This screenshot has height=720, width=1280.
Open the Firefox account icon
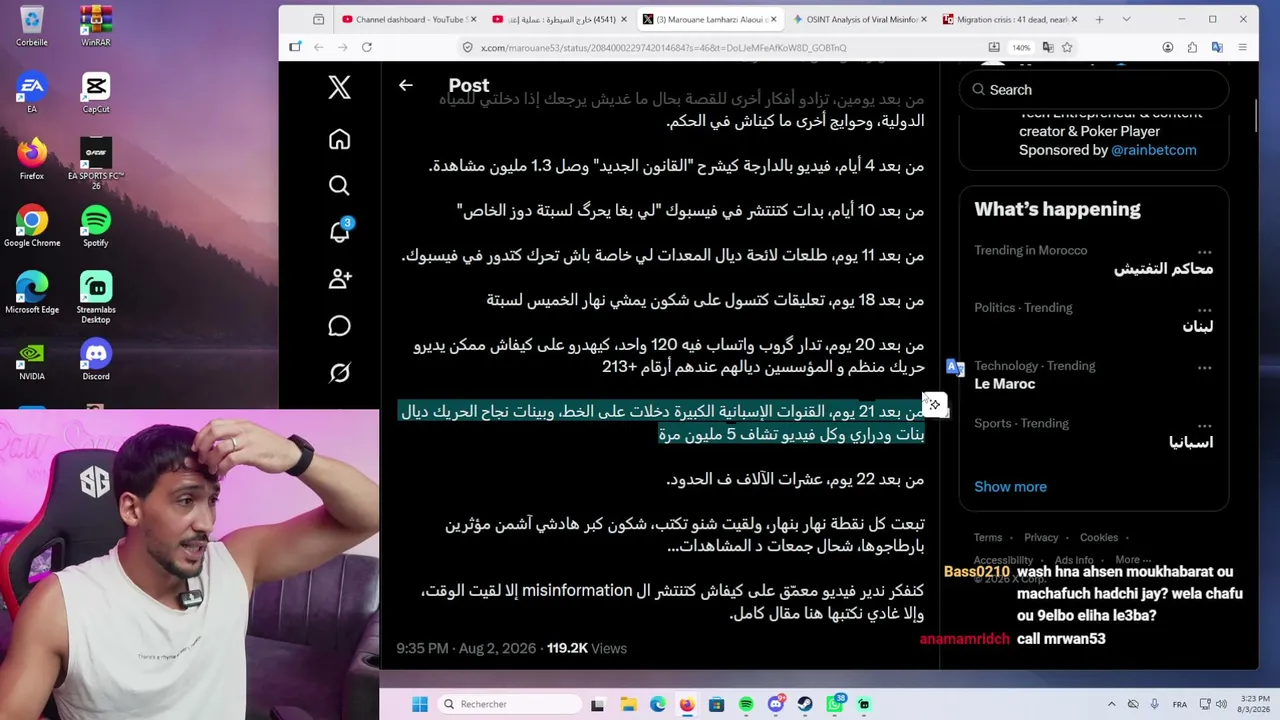[1168, 47]
